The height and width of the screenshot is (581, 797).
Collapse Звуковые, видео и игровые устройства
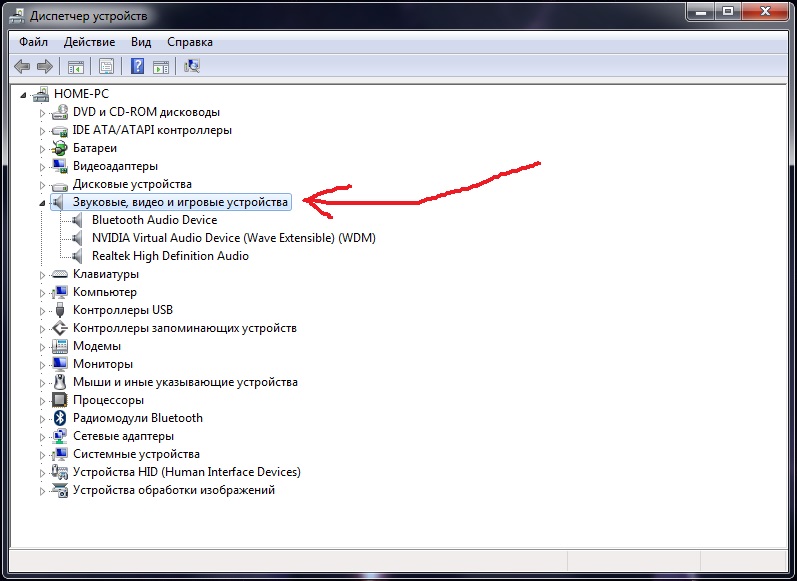[43, 203]
